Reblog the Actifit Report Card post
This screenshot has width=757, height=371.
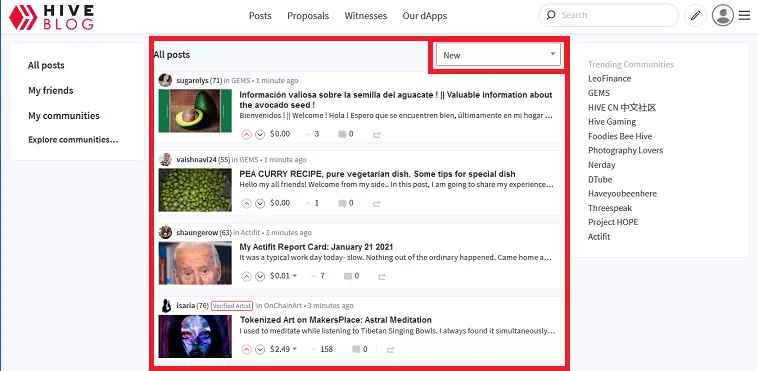coord(382,277)
